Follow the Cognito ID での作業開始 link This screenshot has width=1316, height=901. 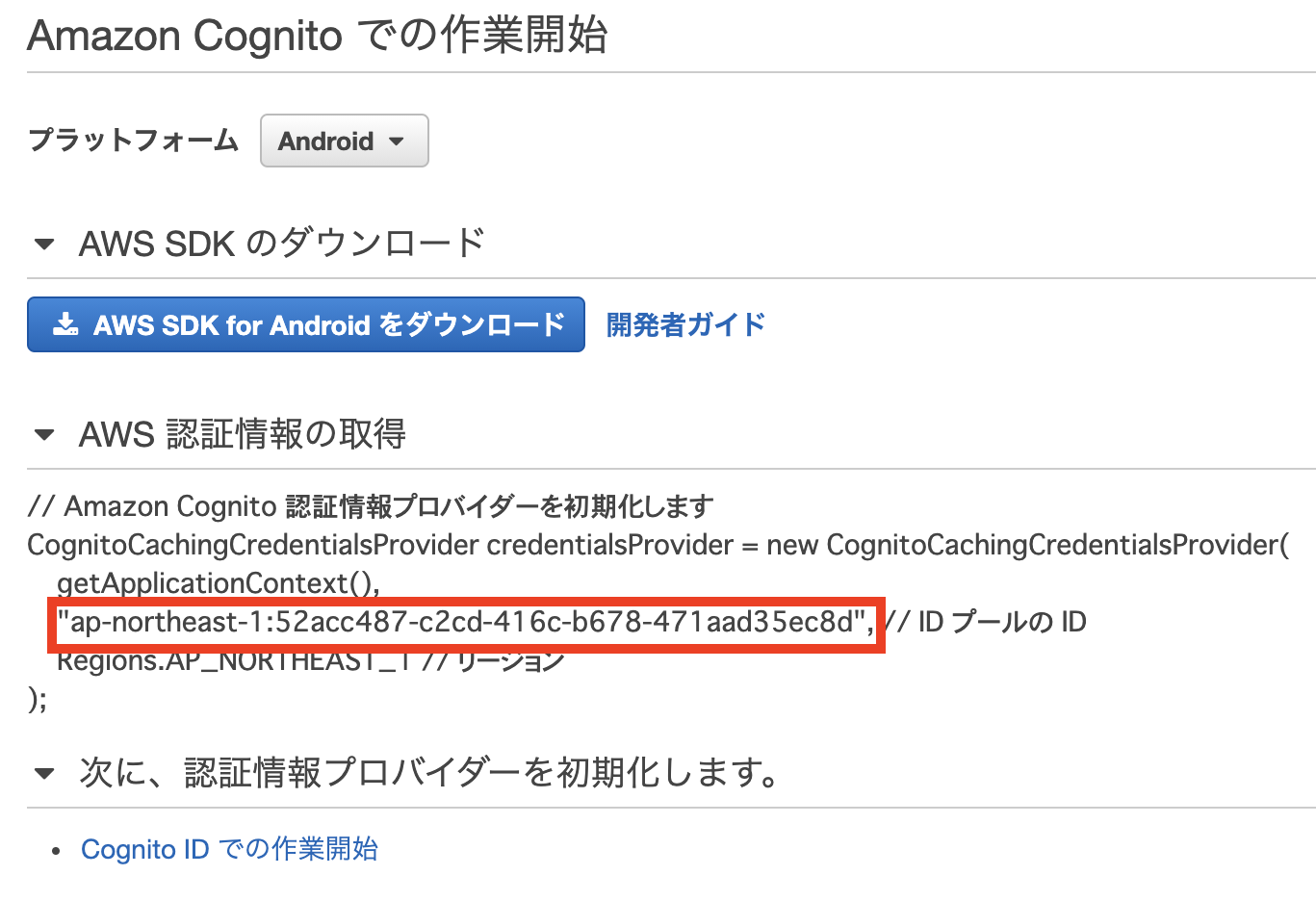click(229, 849)
